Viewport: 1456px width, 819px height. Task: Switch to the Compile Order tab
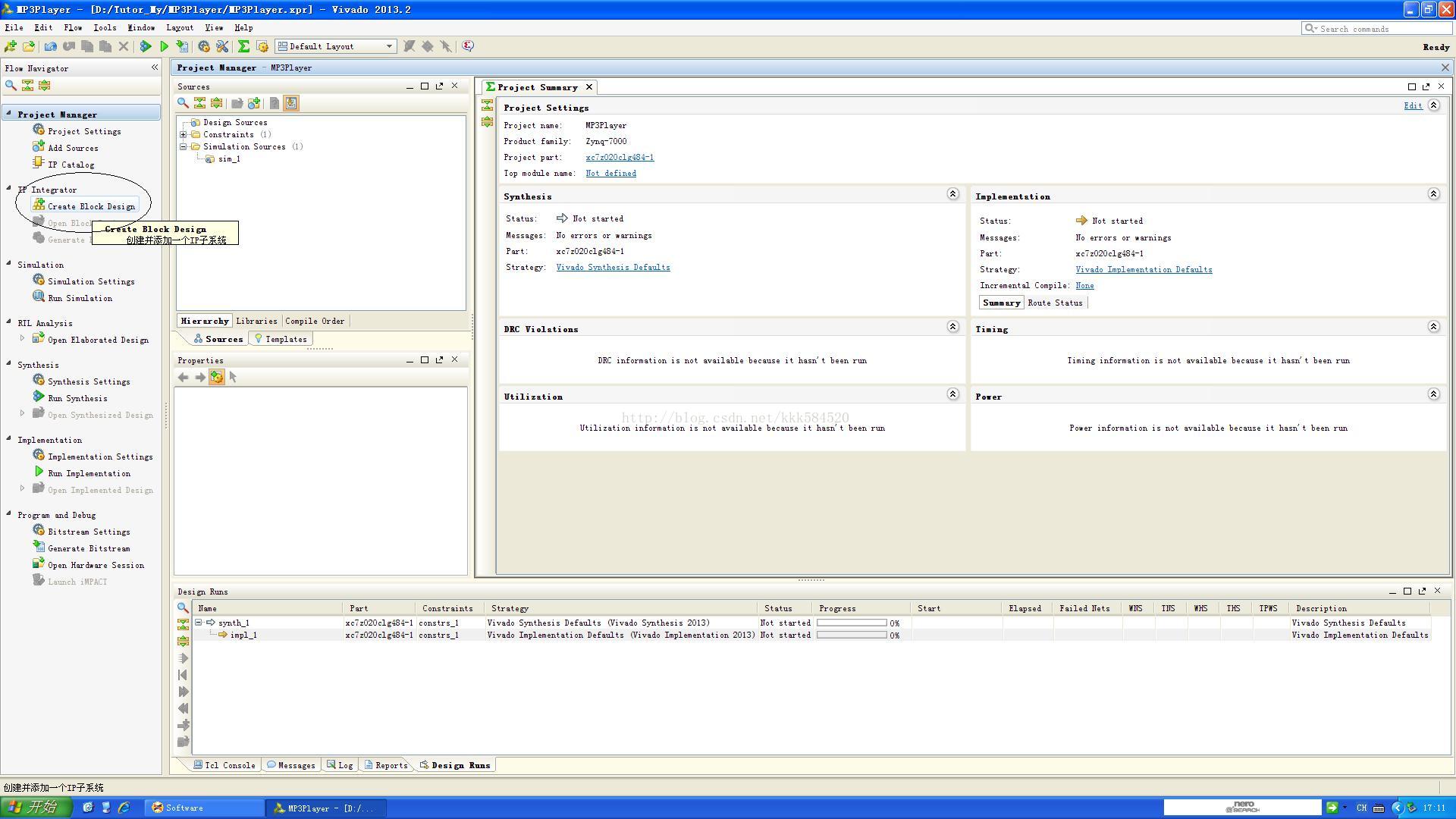[x=315, y=321]
